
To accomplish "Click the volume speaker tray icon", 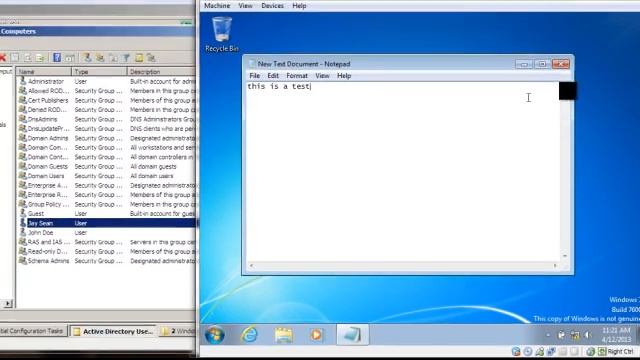I will pyautogui.click(x=588, y=335).
